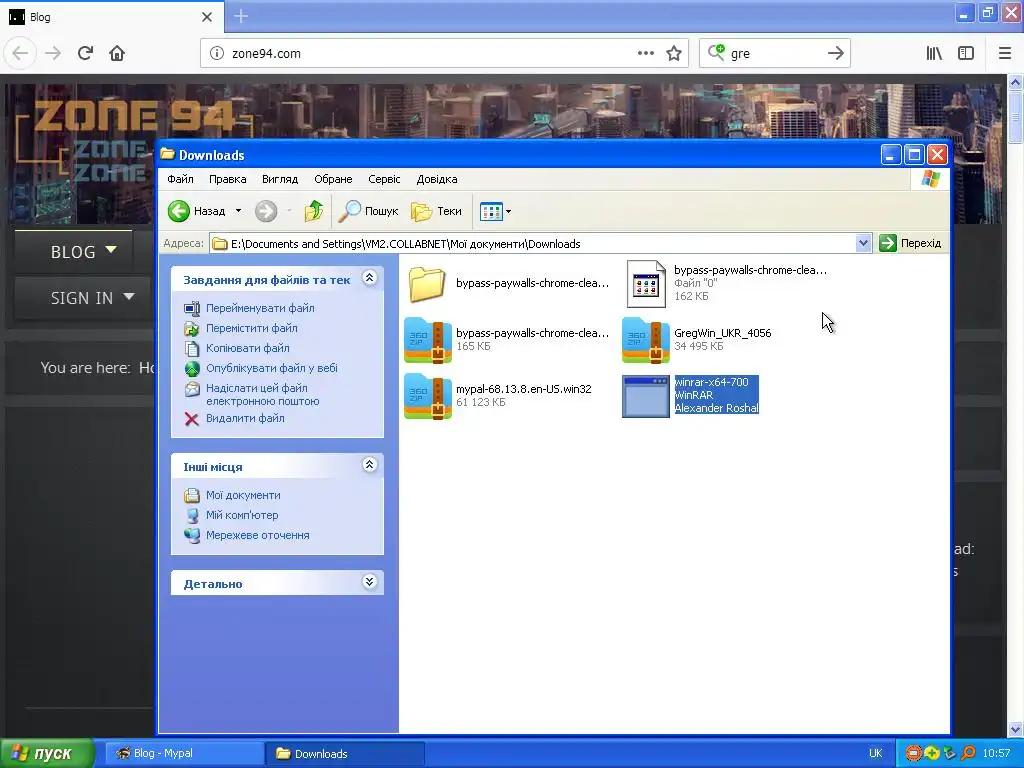Click the browser search box with gre
Image resolution: width=1024 pixels, height=768 pixels.
(x=775, y=54)
